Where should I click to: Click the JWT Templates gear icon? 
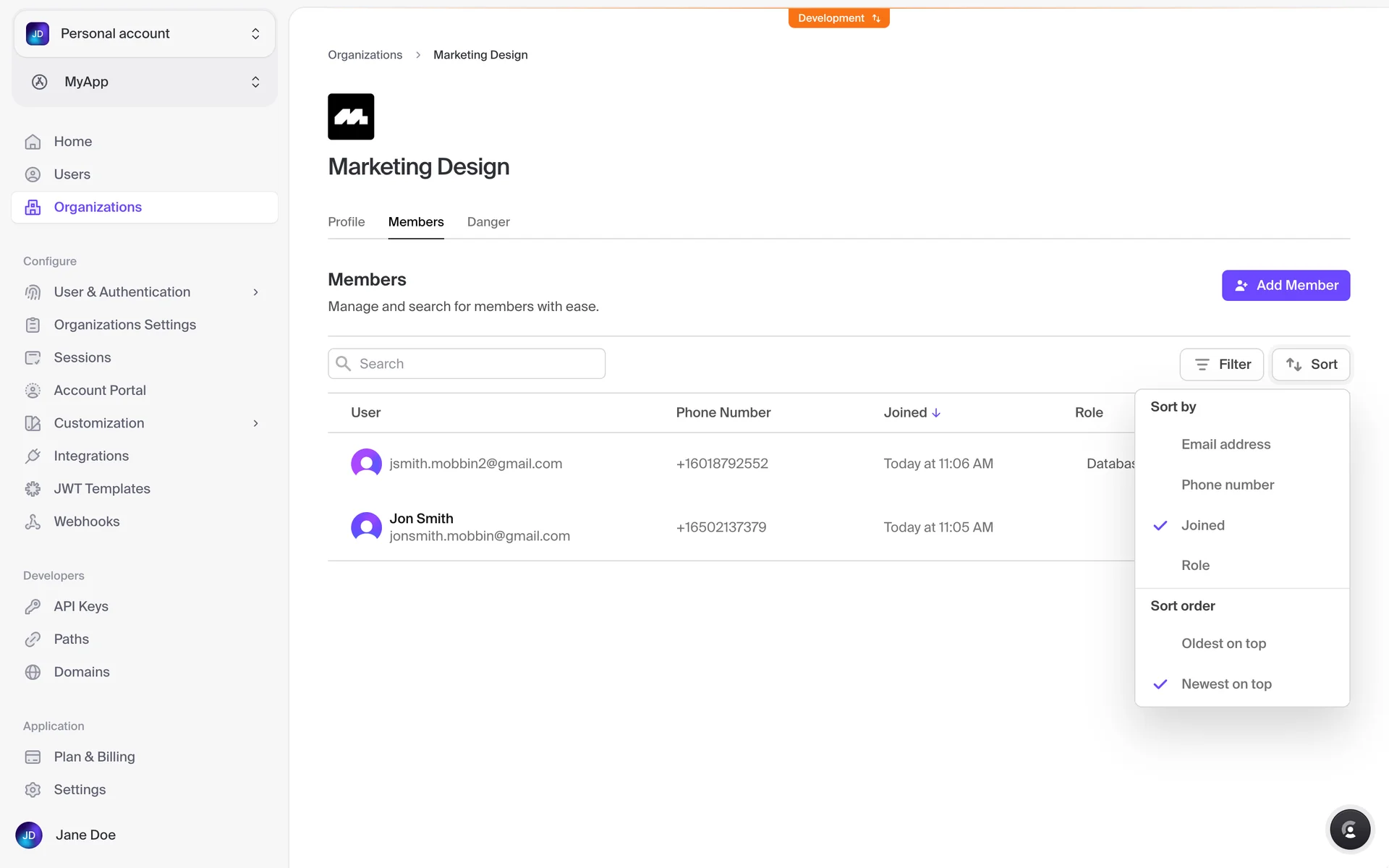pos(33,489)
